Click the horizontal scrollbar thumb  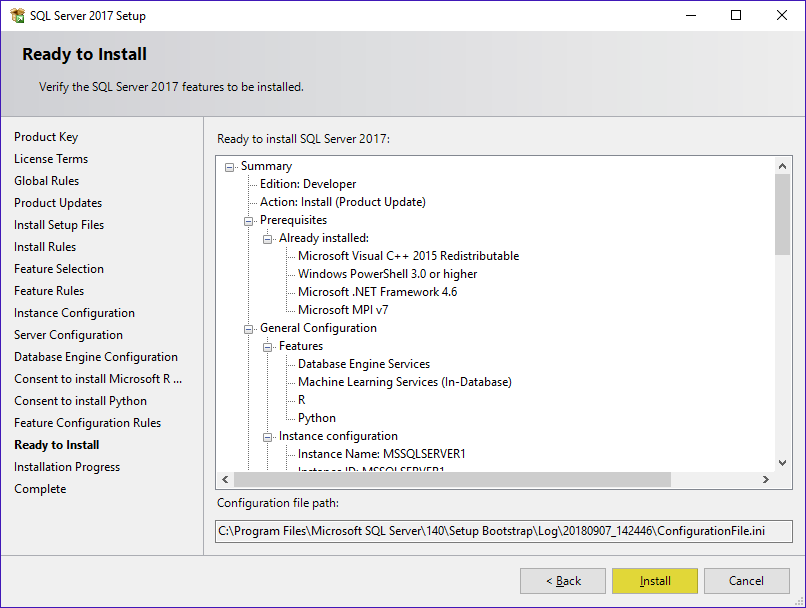452,479
